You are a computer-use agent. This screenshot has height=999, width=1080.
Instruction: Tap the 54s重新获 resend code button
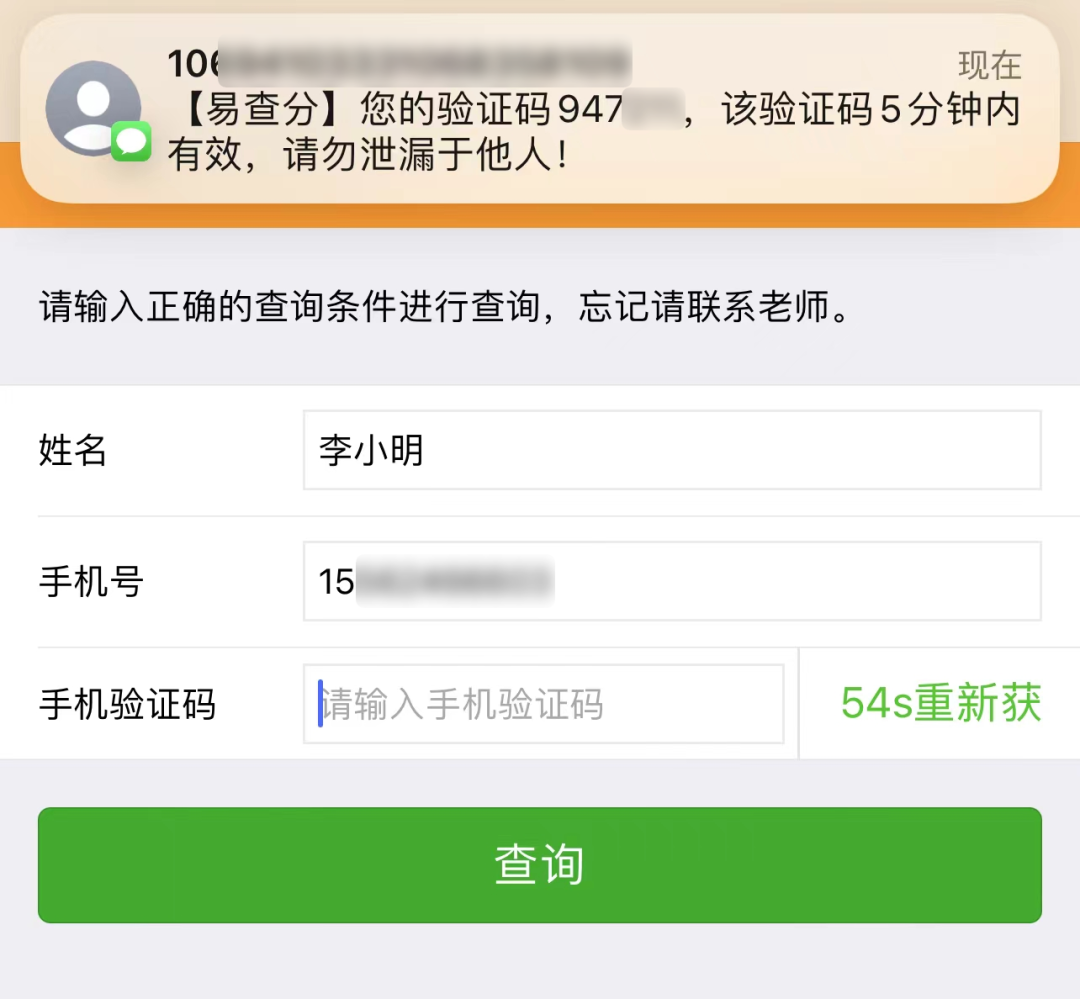[x=940, y=703]
